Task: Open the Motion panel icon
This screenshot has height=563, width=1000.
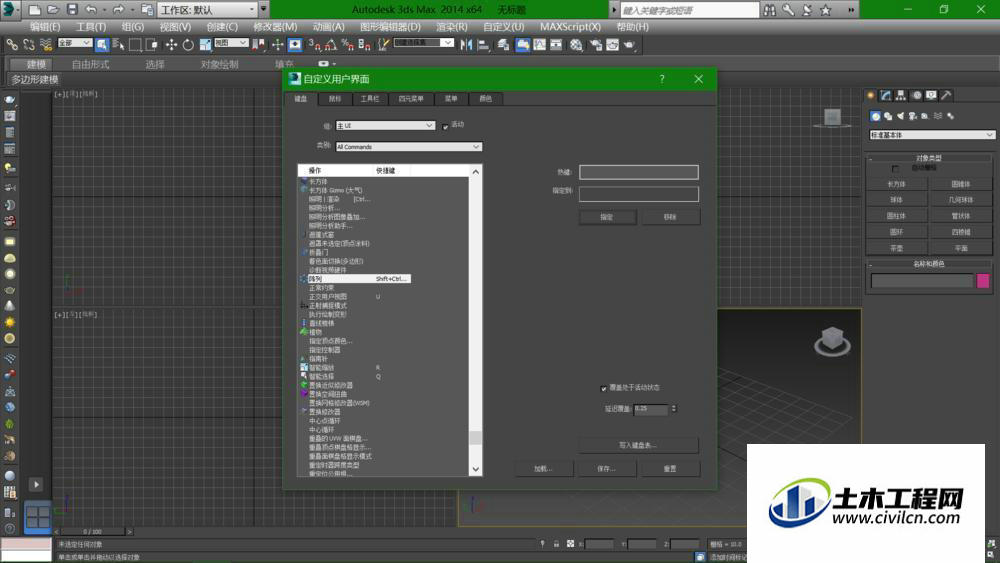Action: [x=916, y=96]
